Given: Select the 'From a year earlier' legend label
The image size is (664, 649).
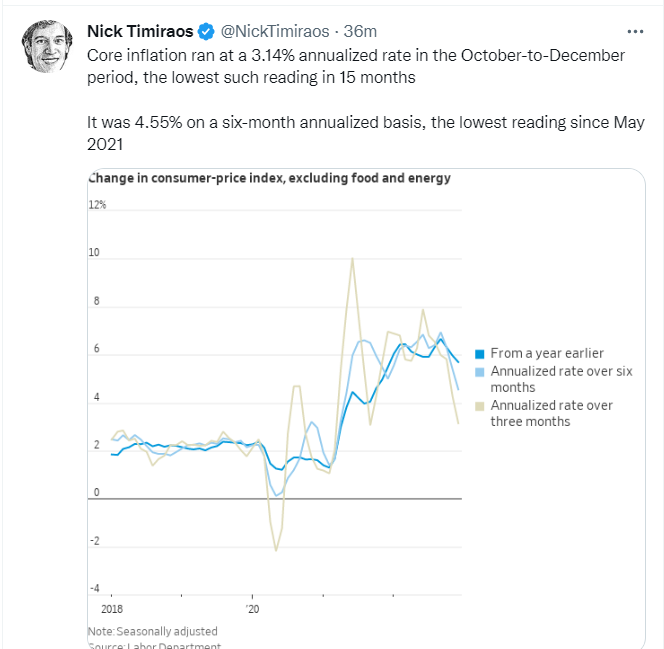Looking at the screenshot, I should tap(547, 353).
